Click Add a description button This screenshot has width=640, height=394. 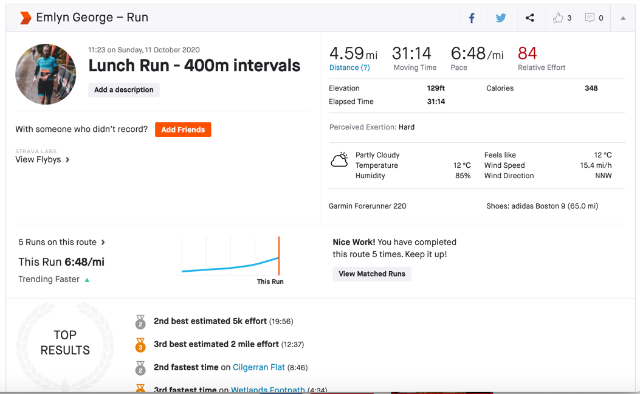124,90
